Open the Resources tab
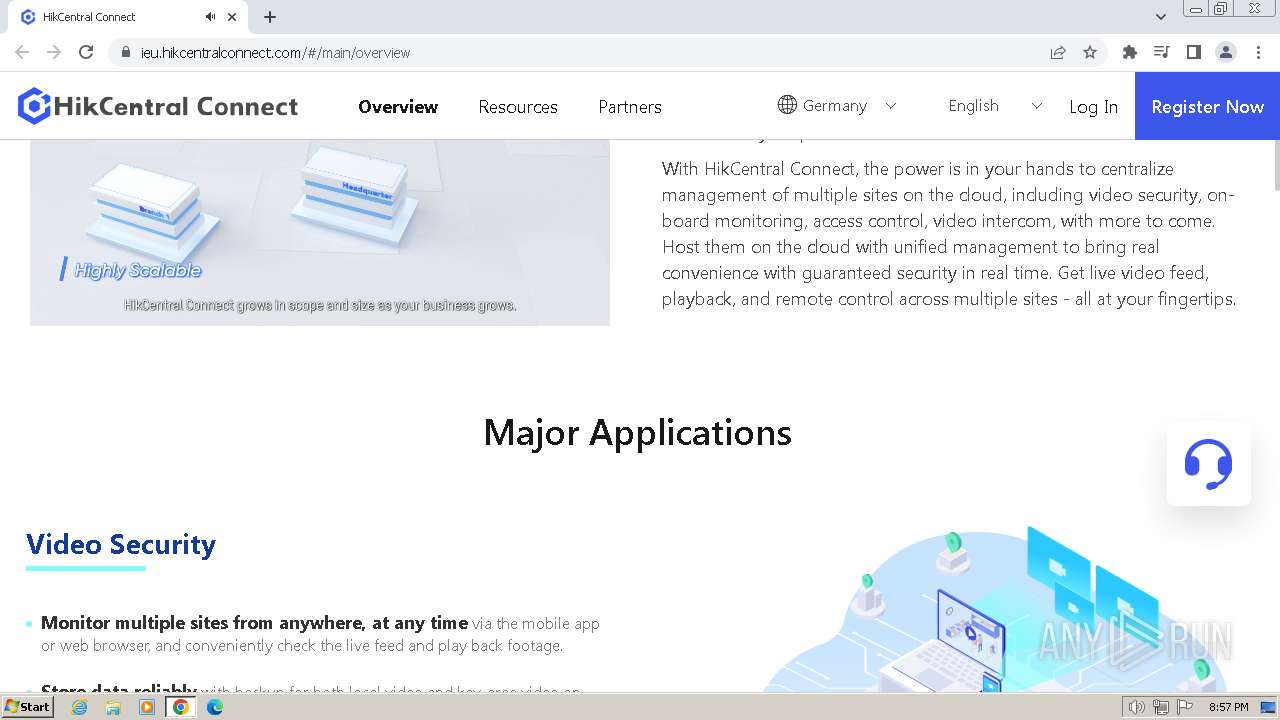This screenshot has height=720, width=1280. tap(518, 107)
